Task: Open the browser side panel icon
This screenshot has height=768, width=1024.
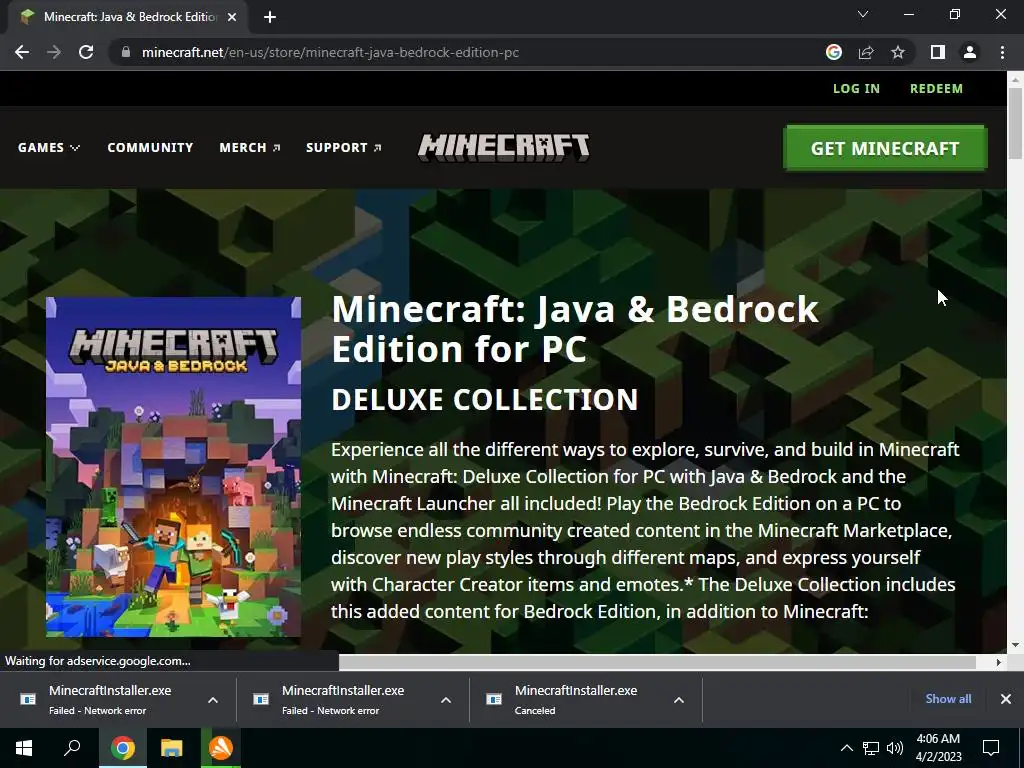Action: 938,52
